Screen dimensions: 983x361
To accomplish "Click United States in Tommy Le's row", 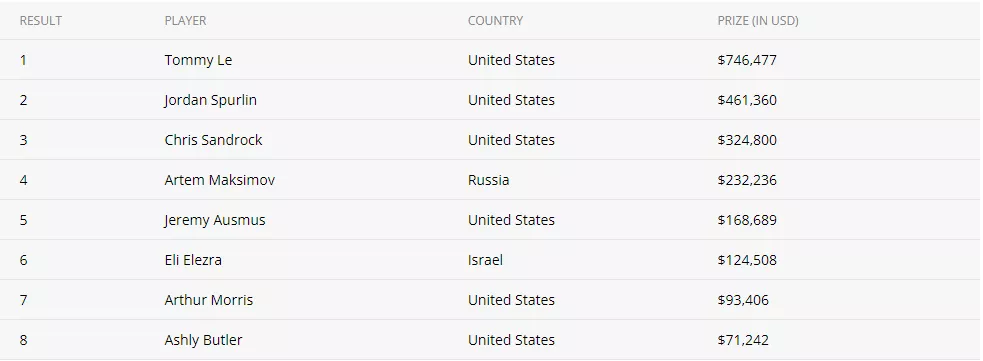I will [511, 60].
